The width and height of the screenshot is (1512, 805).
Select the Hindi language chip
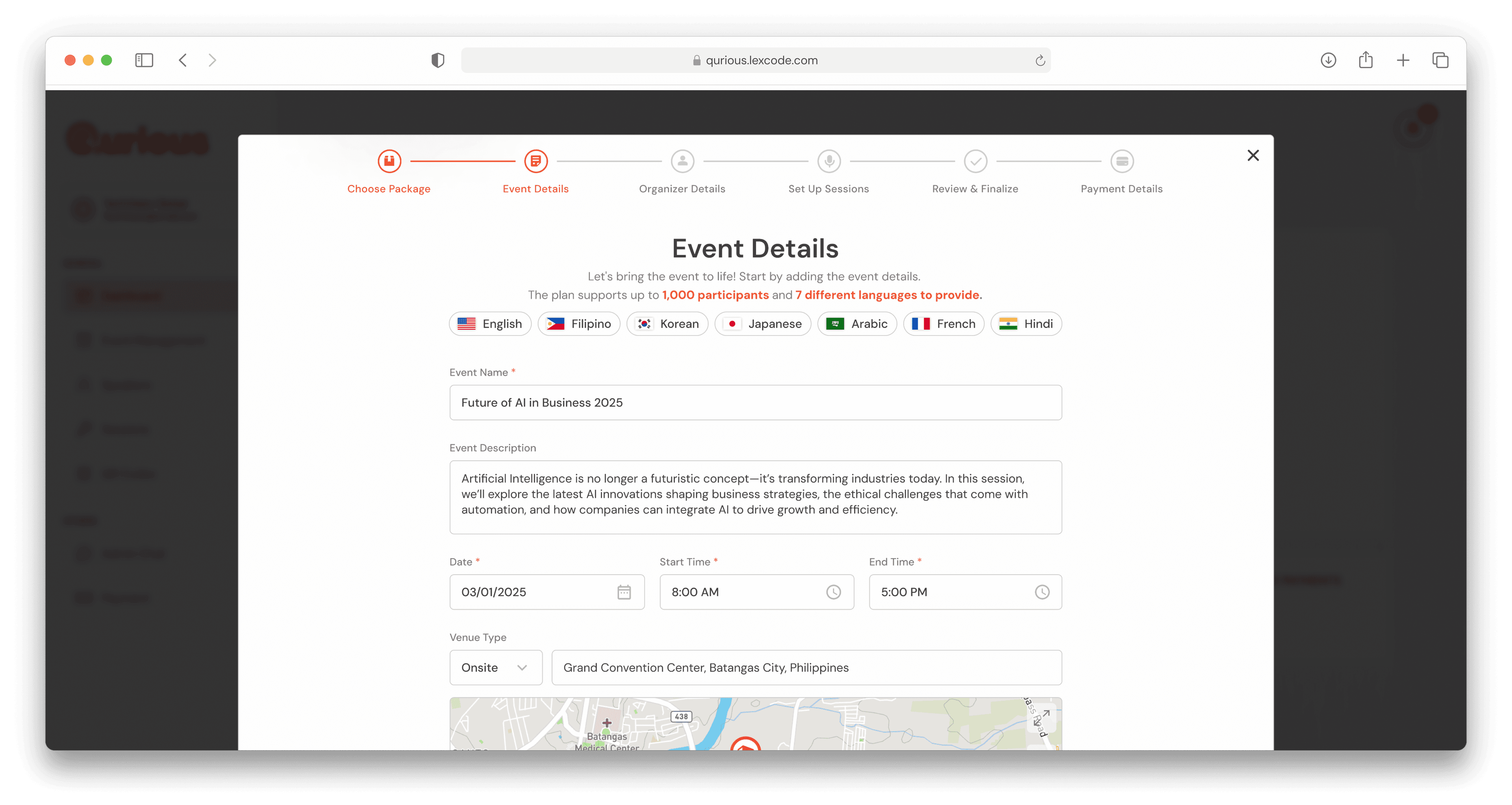[x=1025, y=323]
